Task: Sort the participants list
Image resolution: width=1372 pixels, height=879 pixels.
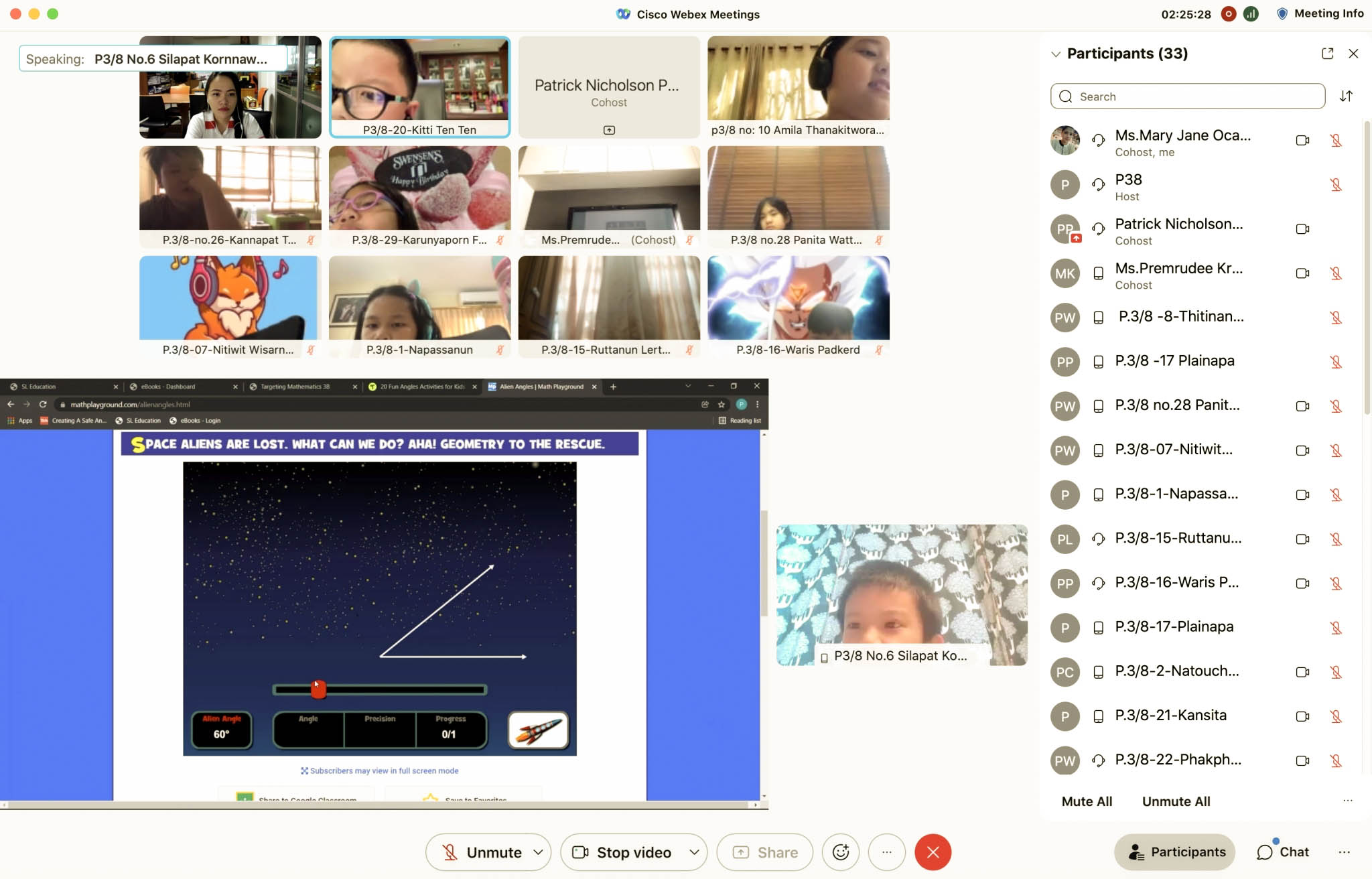Action: click(x=1346, y=96)
